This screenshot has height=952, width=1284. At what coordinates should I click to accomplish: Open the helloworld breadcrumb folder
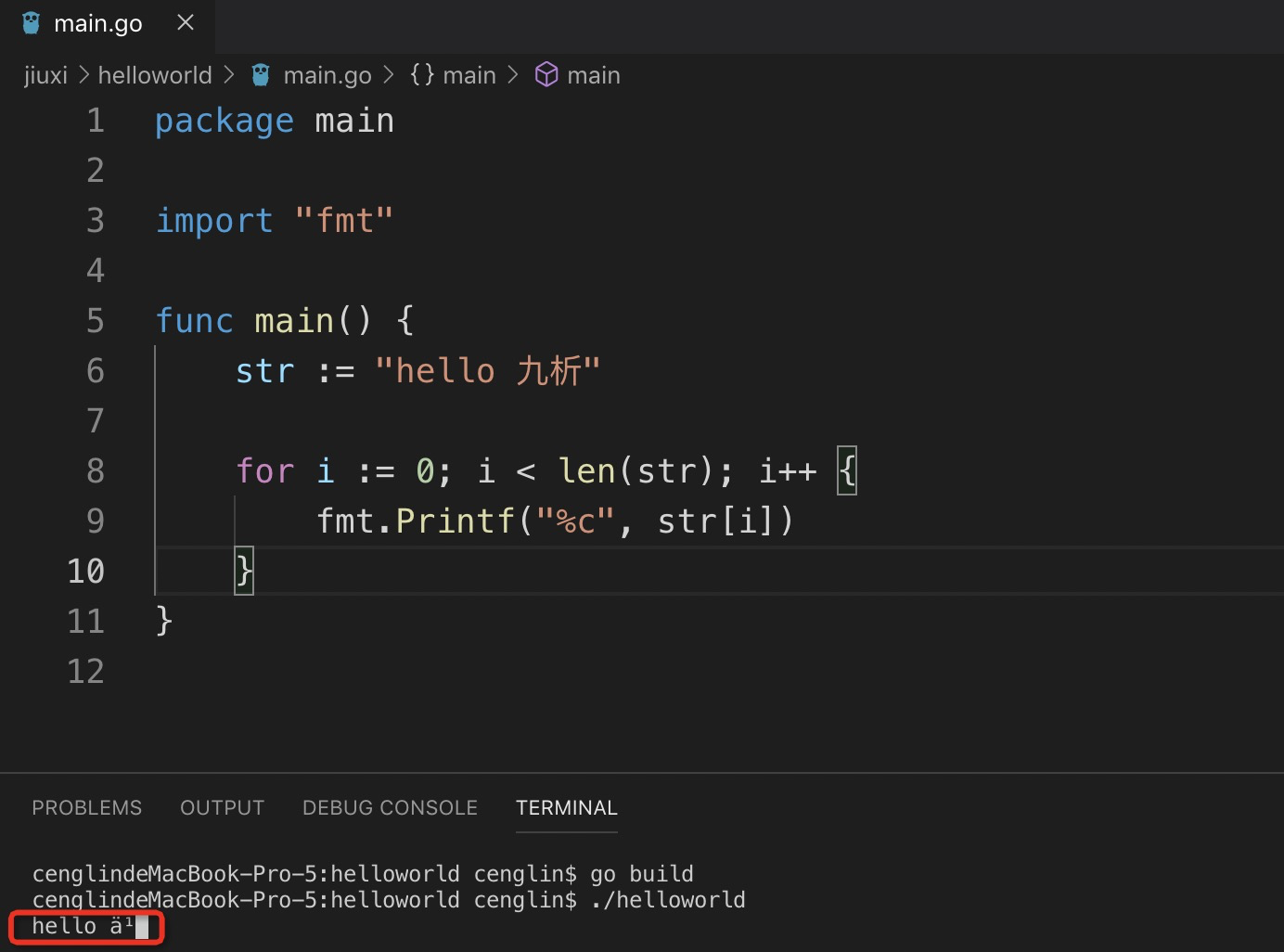155,75
